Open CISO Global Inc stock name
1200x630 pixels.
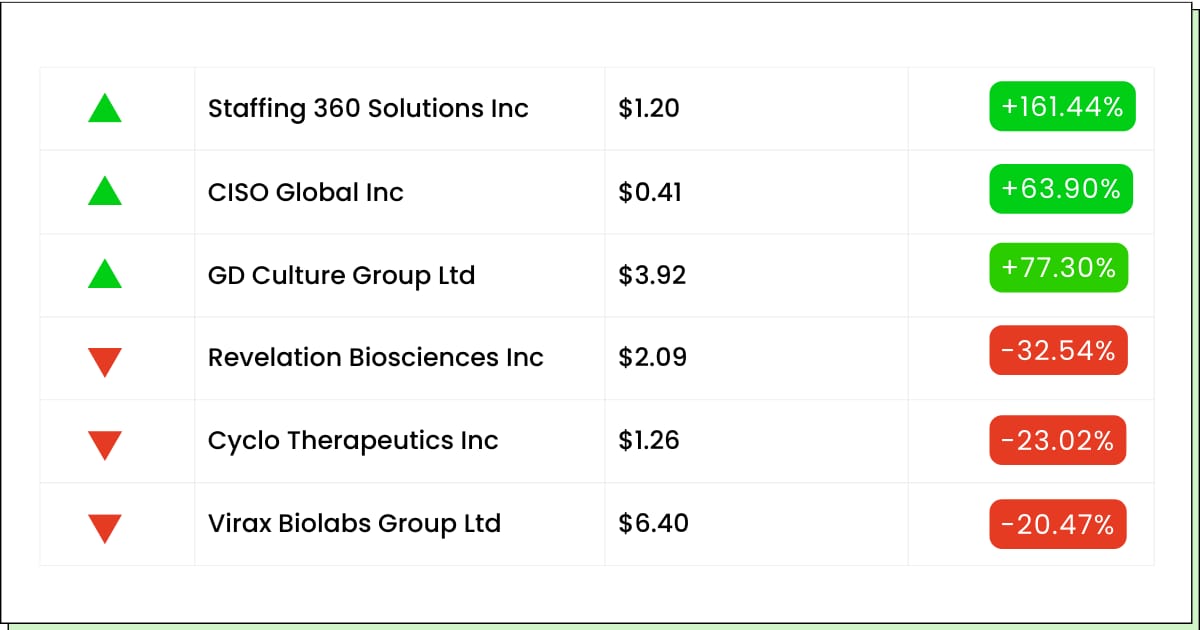(306, 191)
